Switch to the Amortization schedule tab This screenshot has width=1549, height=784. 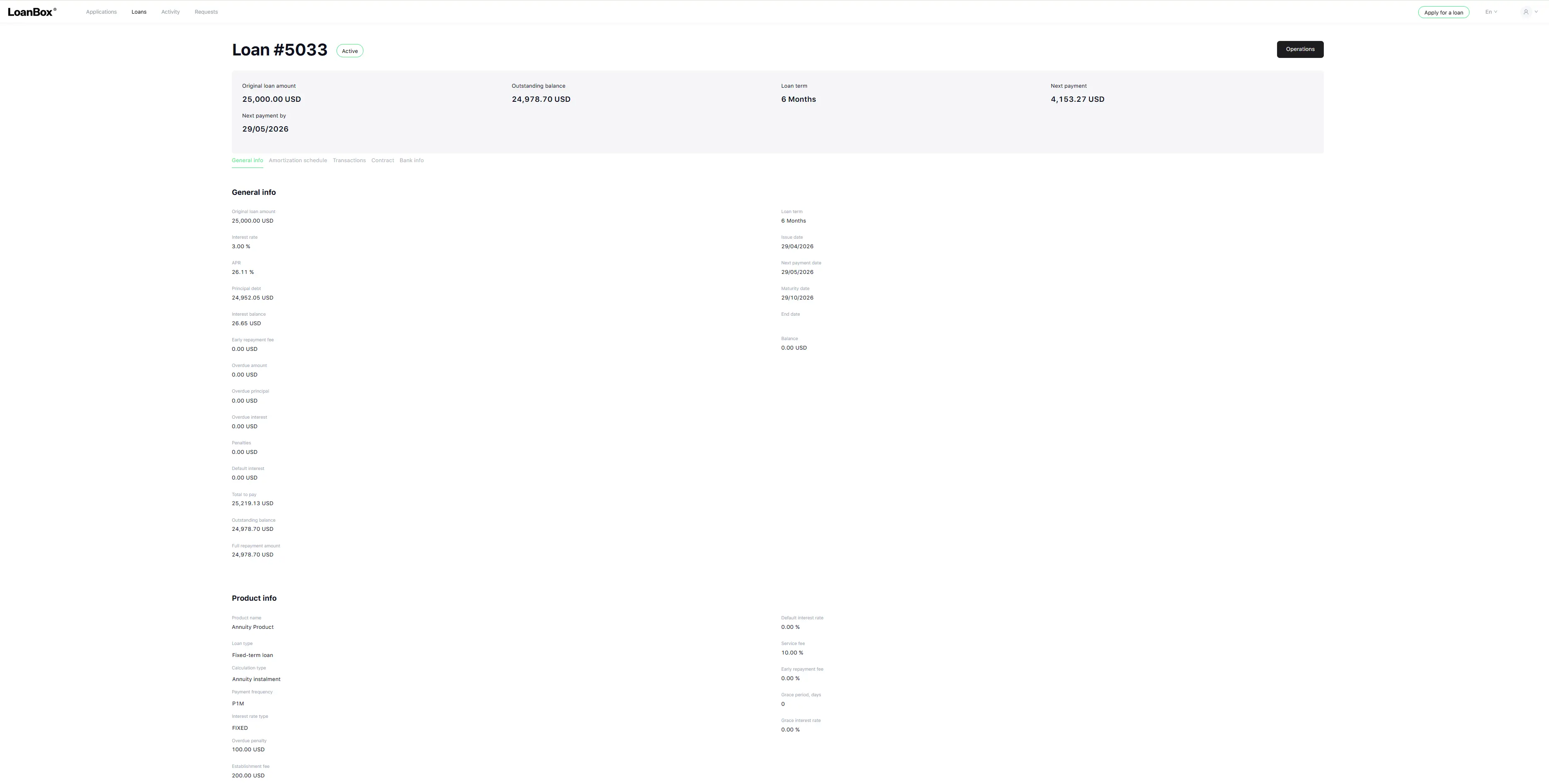pyautogui.click(x=298, y=161)
